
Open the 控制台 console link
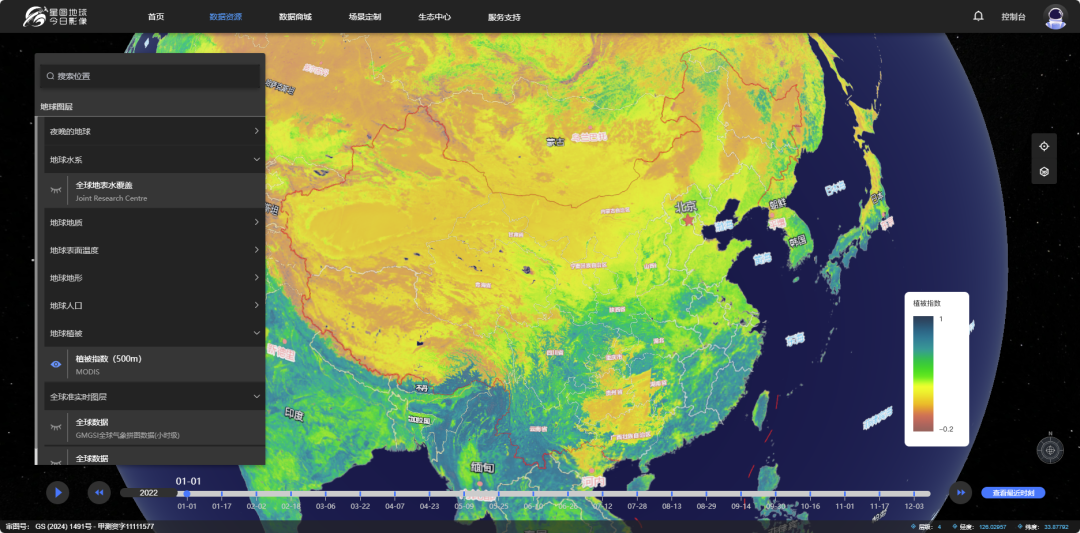[x=1013, y=17]
